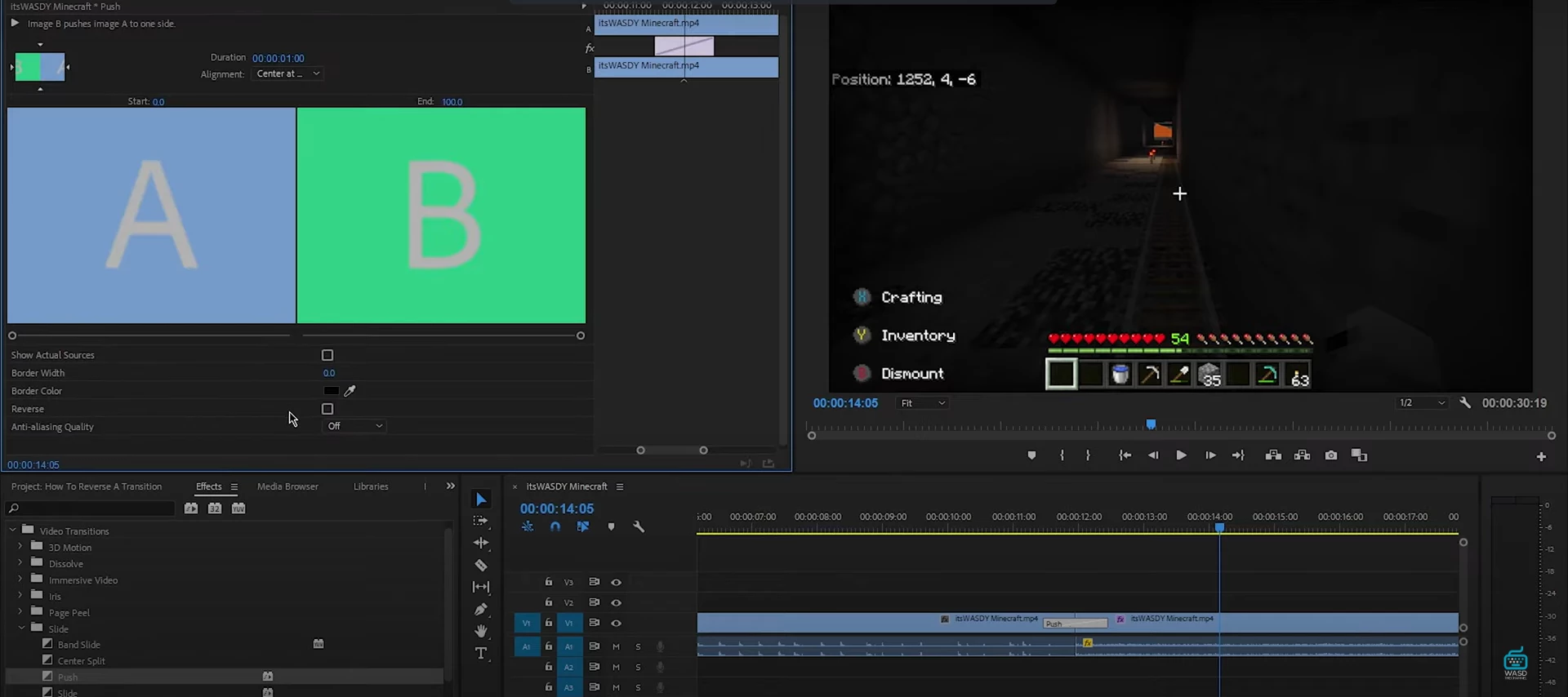Step back one frame
Image resolution: width=1568 pixels, height=697 pixels.
(x=1153, y=455)
